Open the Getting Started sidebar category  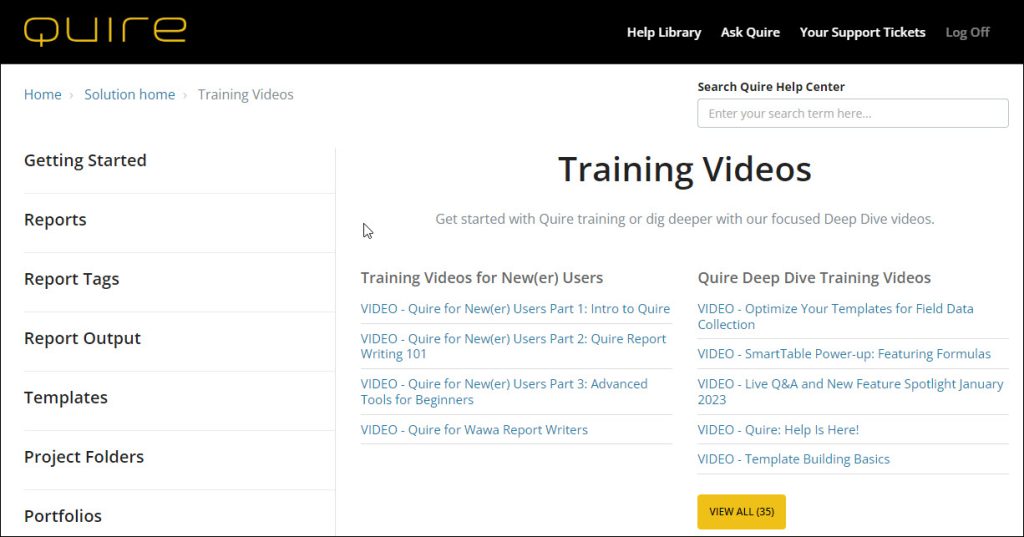click(x=85, y=161)
